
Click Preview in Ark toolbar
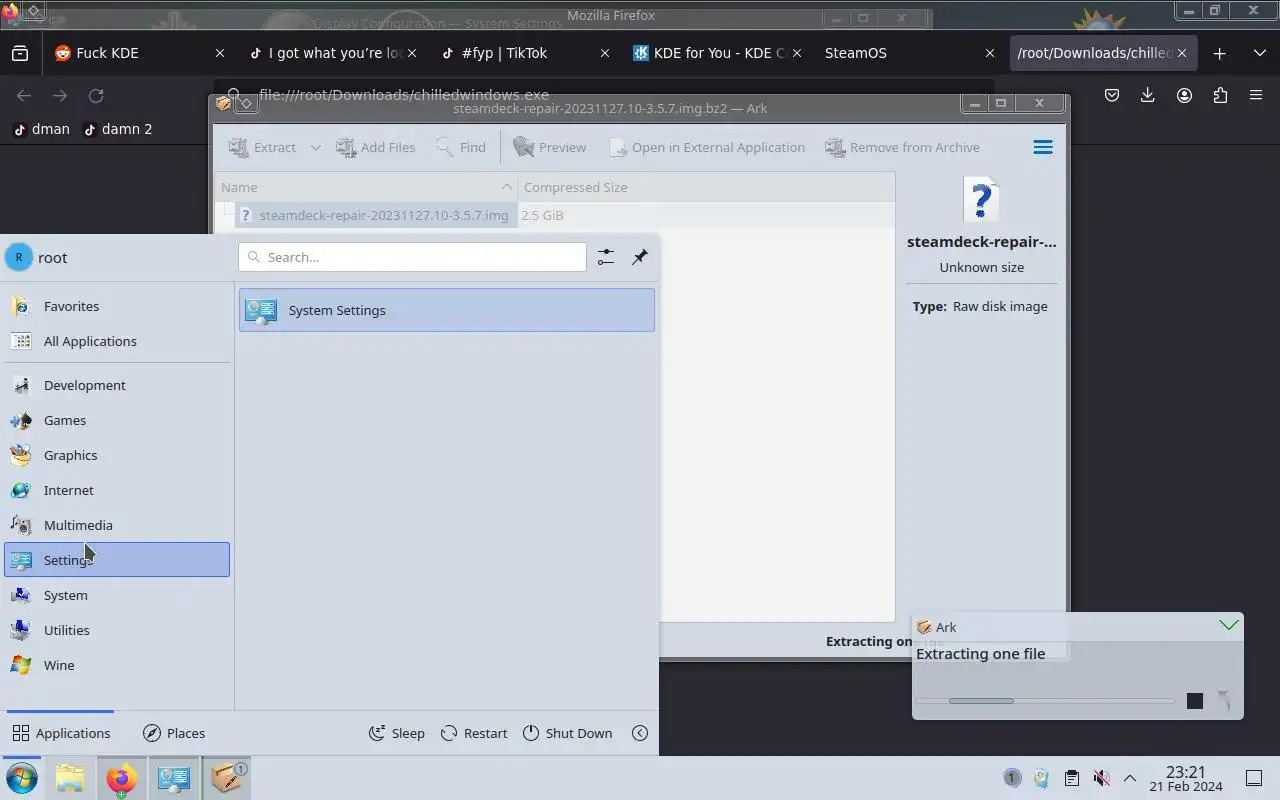pyautogui.click(x=550, y=147)
